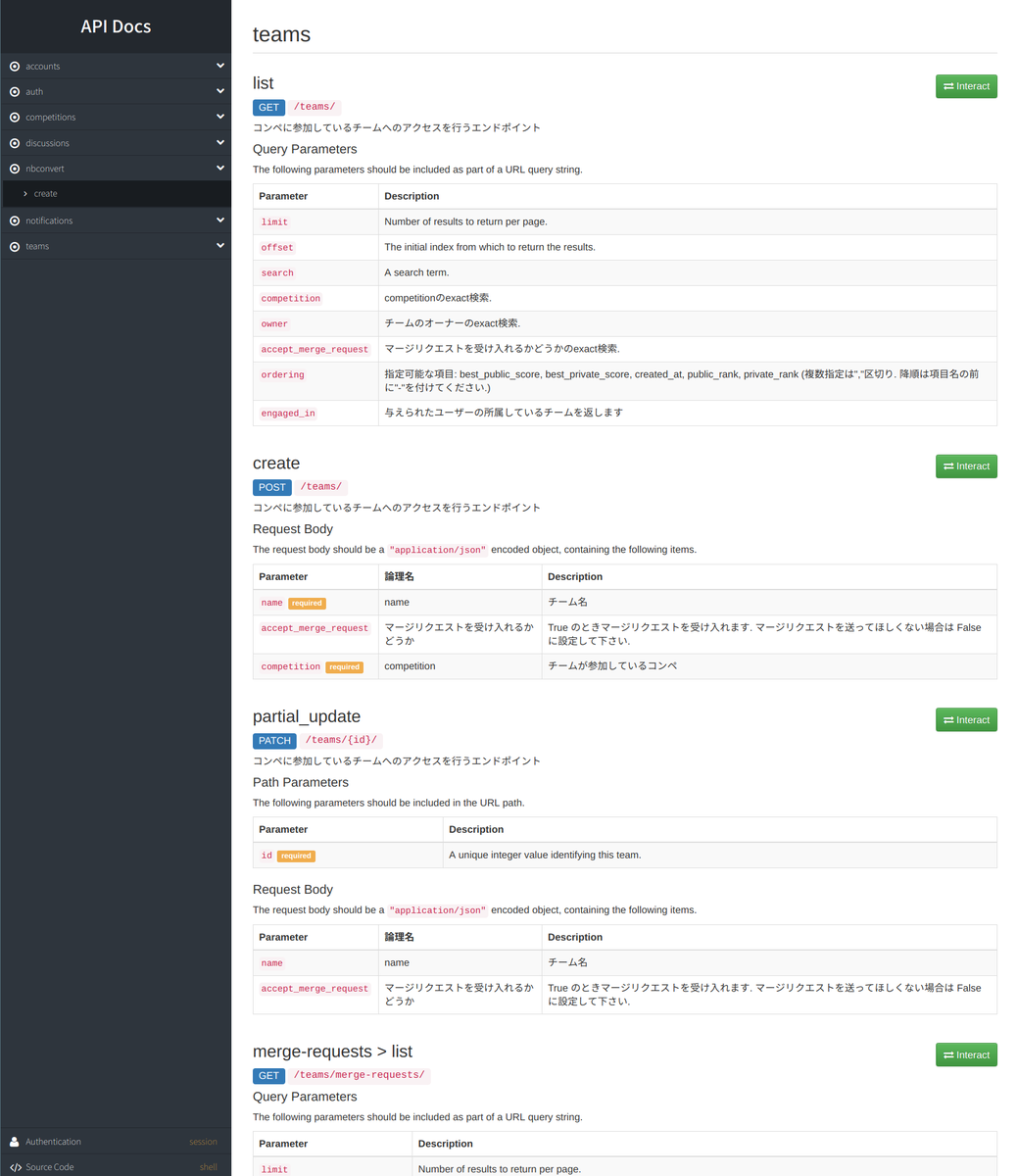Click Interact button for create endpoint
This screenshot has height=1176, width=1017.
[x=966, y=466]
